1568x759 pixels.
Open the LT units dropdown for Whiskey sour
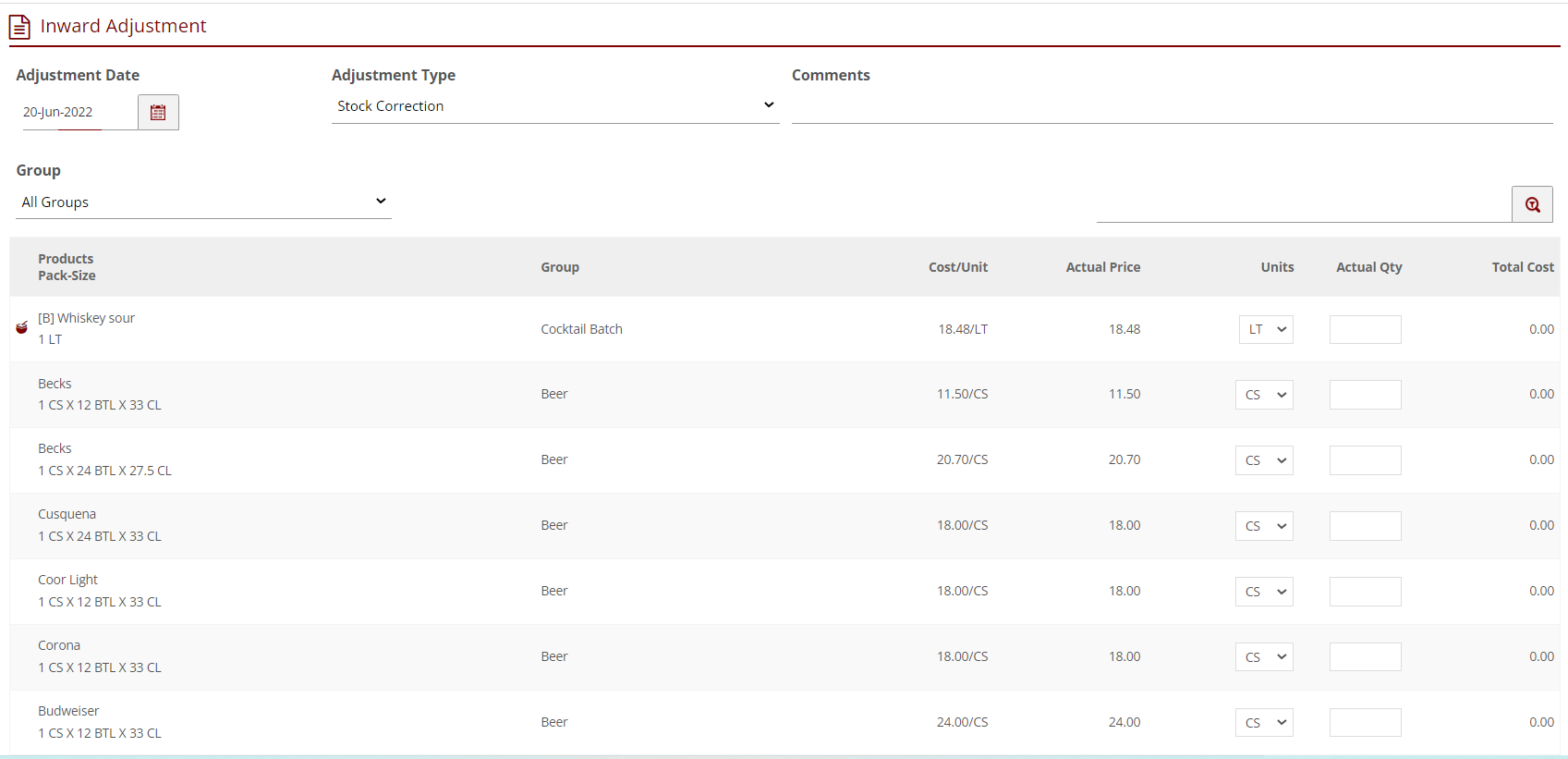[1266, 329]
